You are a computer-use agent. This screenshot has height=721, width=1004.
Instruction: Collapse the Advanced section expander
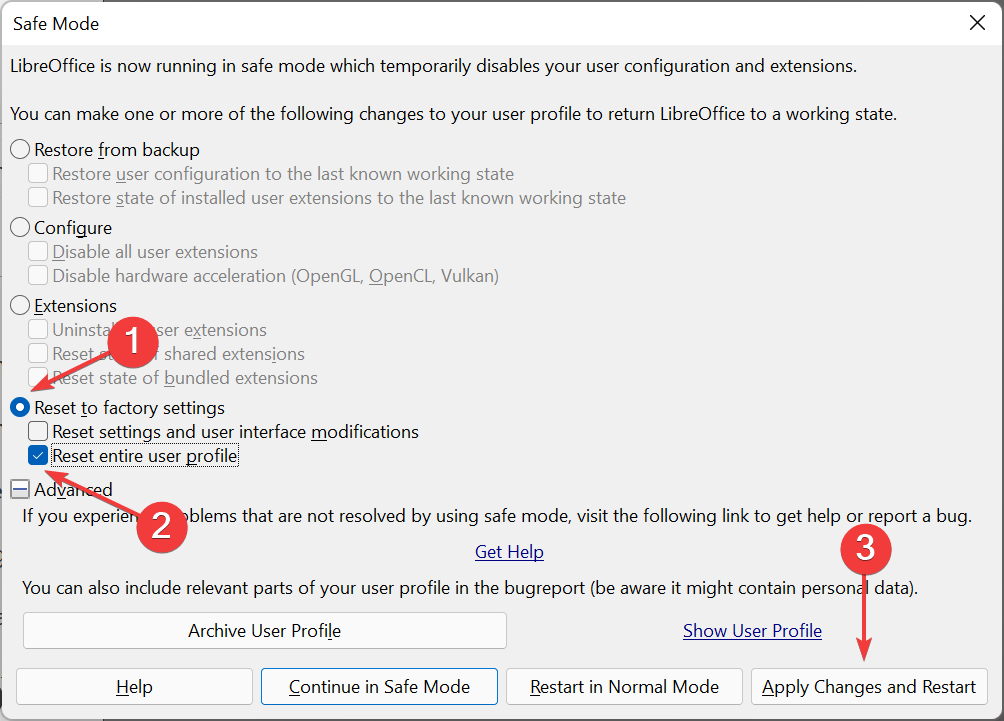[x=20, y=489]
